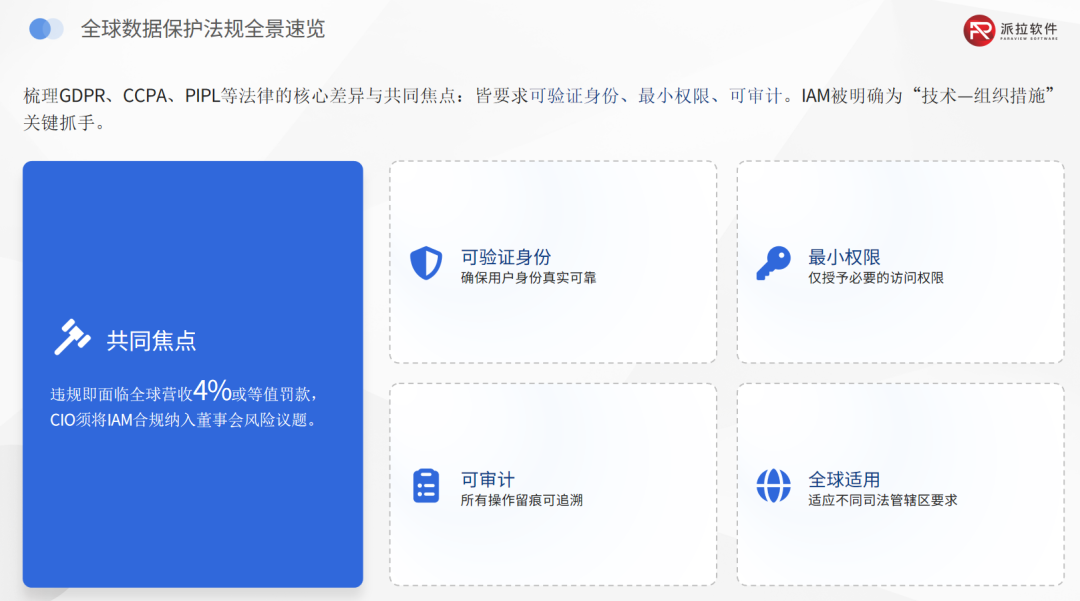Image resolution: width=1080 pixels, height=601 pixels.
Task: Click the gavel icon beside 共同焦点
Action: 72,337
